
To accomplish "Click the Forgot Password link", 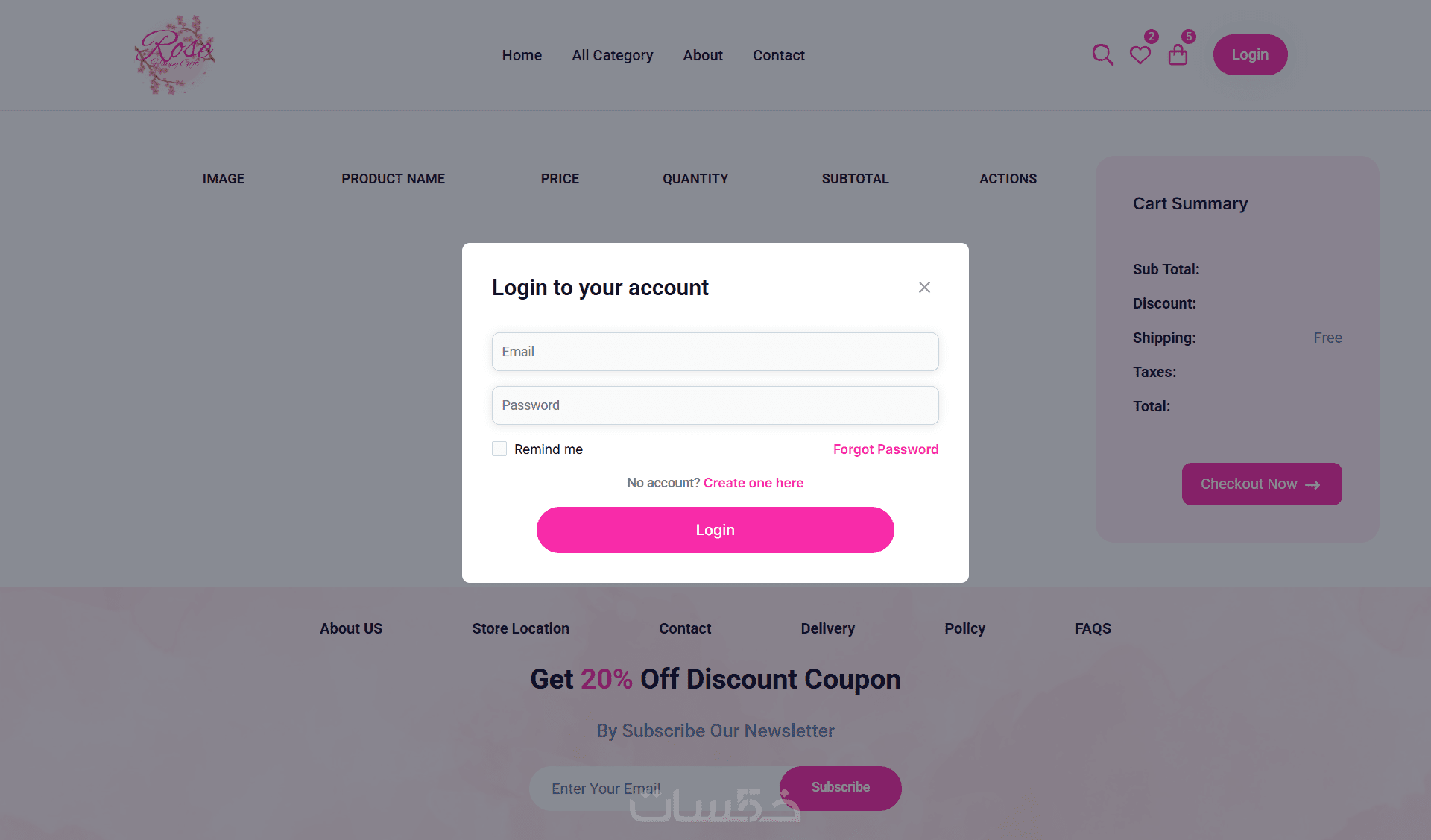I will coord(886,449).
